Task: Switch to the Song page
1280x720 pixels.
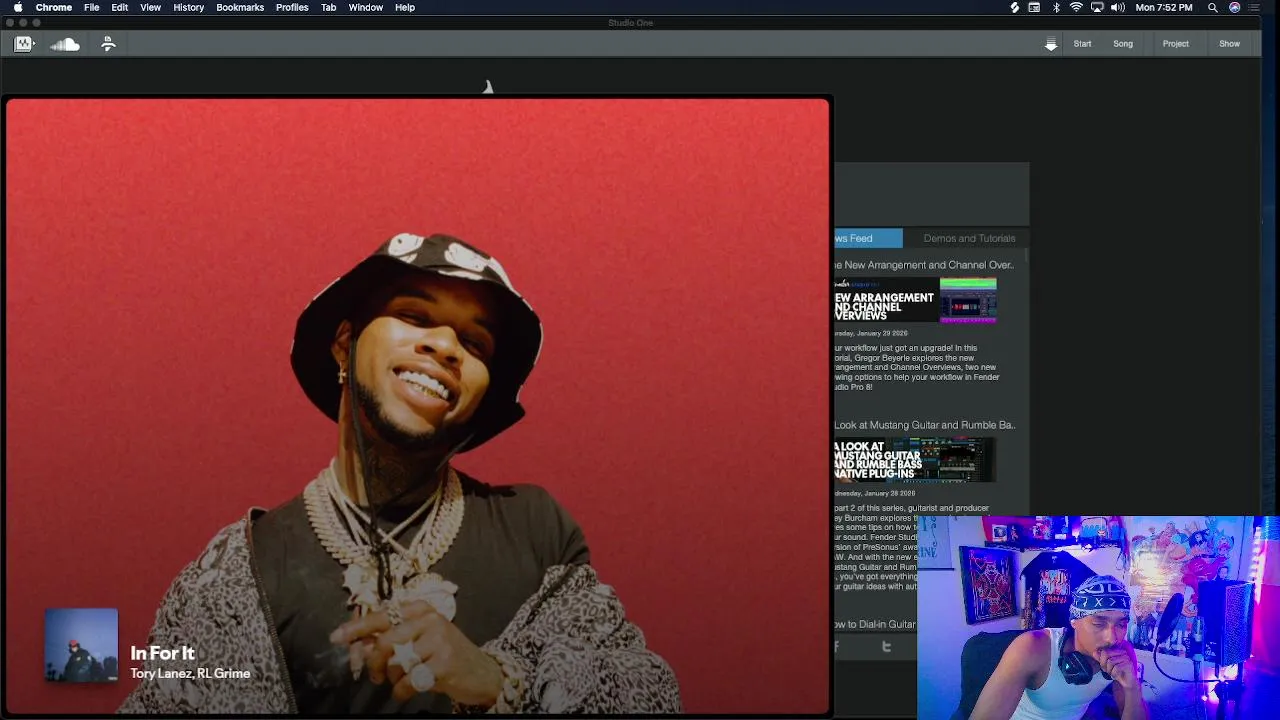Action: (x=1123, y=44)
